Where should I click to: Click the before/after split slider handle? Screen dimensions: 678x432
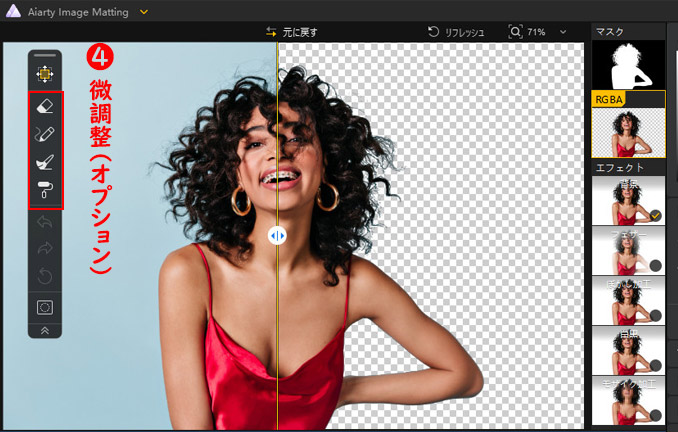click(277, 236)
